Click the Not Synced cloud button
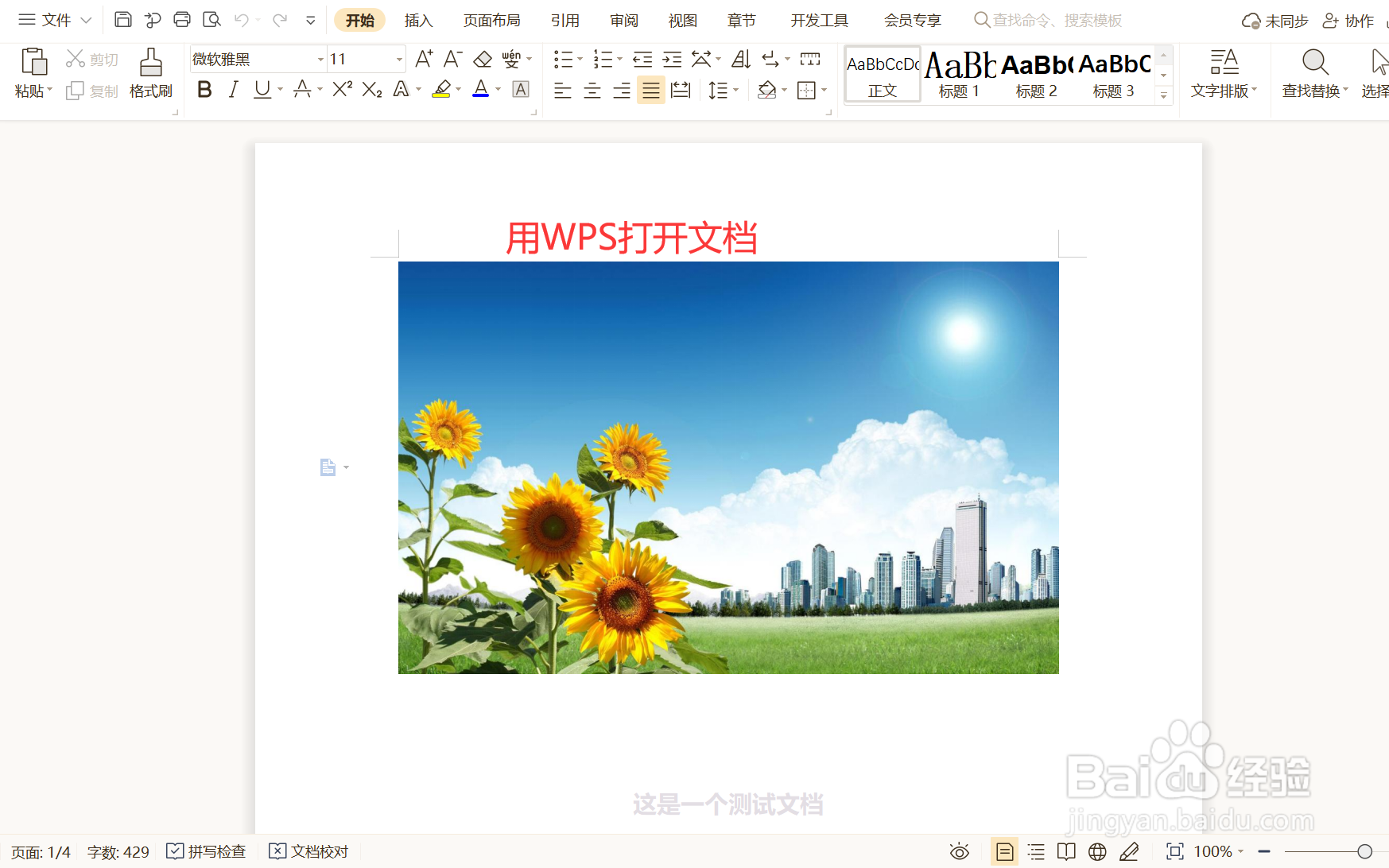The width and height of the screenshot is (1389, 868). 1275,21
